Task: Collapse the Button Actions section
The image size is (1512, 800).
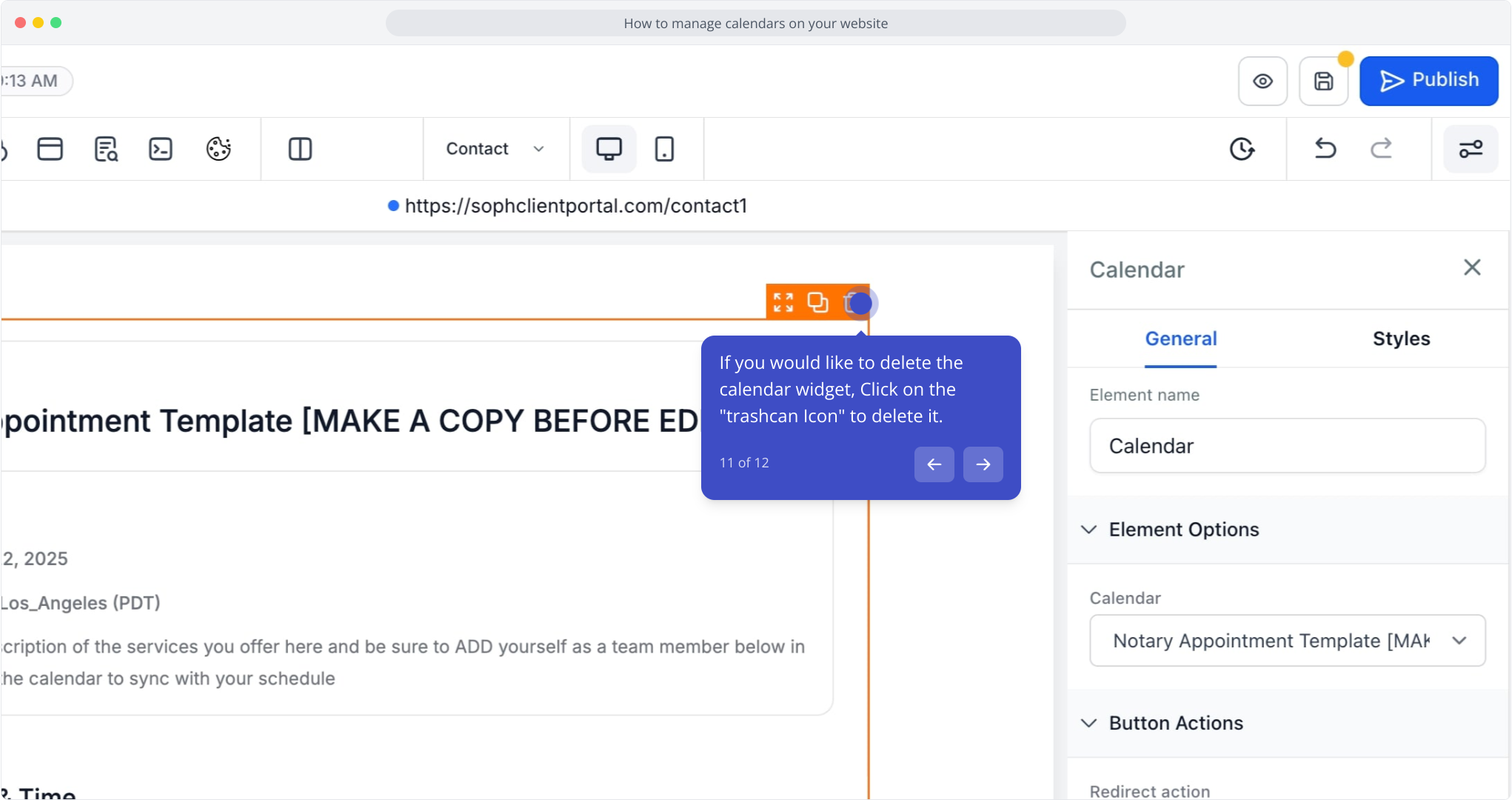Action: coord(1288,723)
